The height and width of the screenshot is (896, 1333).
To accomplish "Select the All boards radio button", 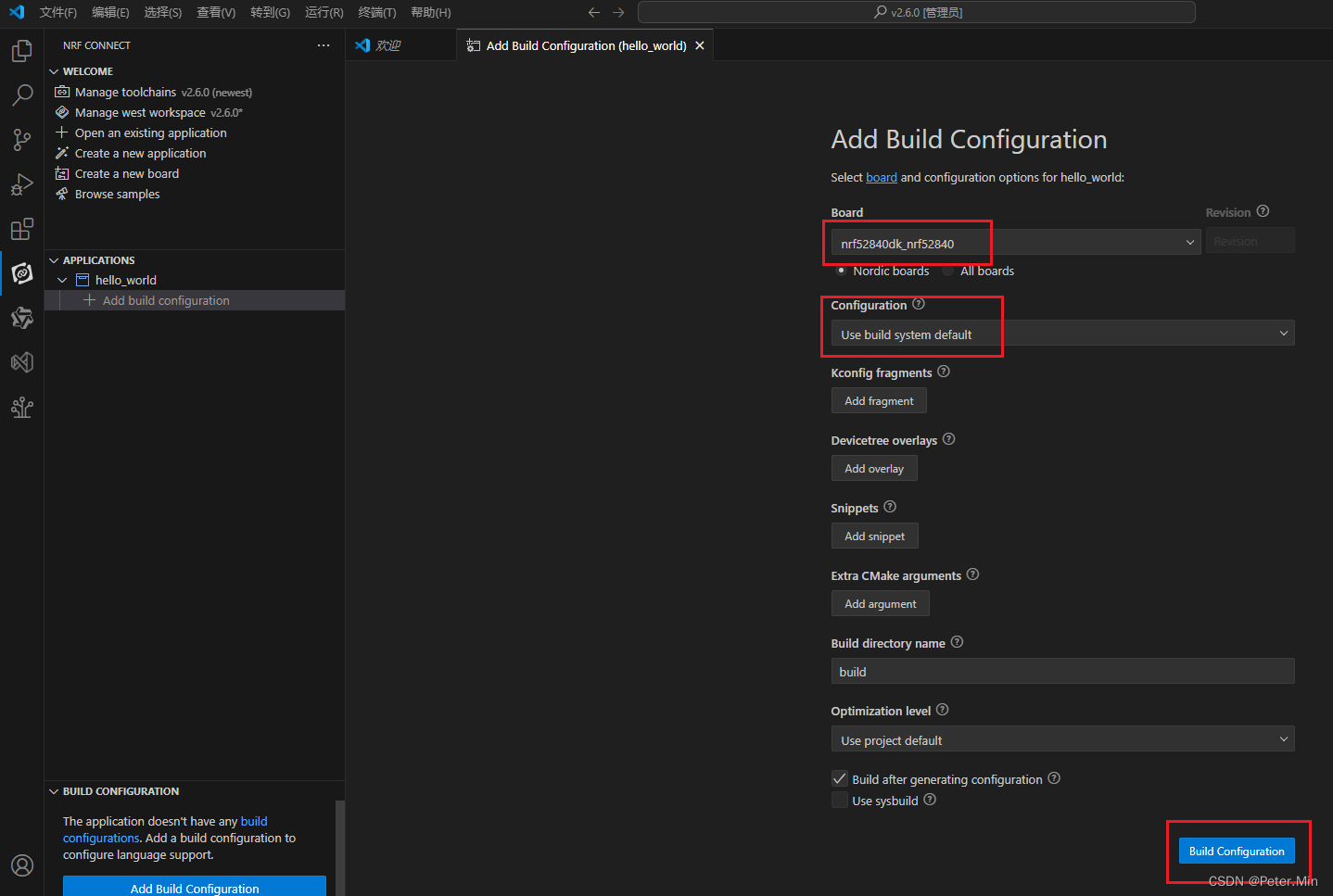I will (x=948, y=271).
